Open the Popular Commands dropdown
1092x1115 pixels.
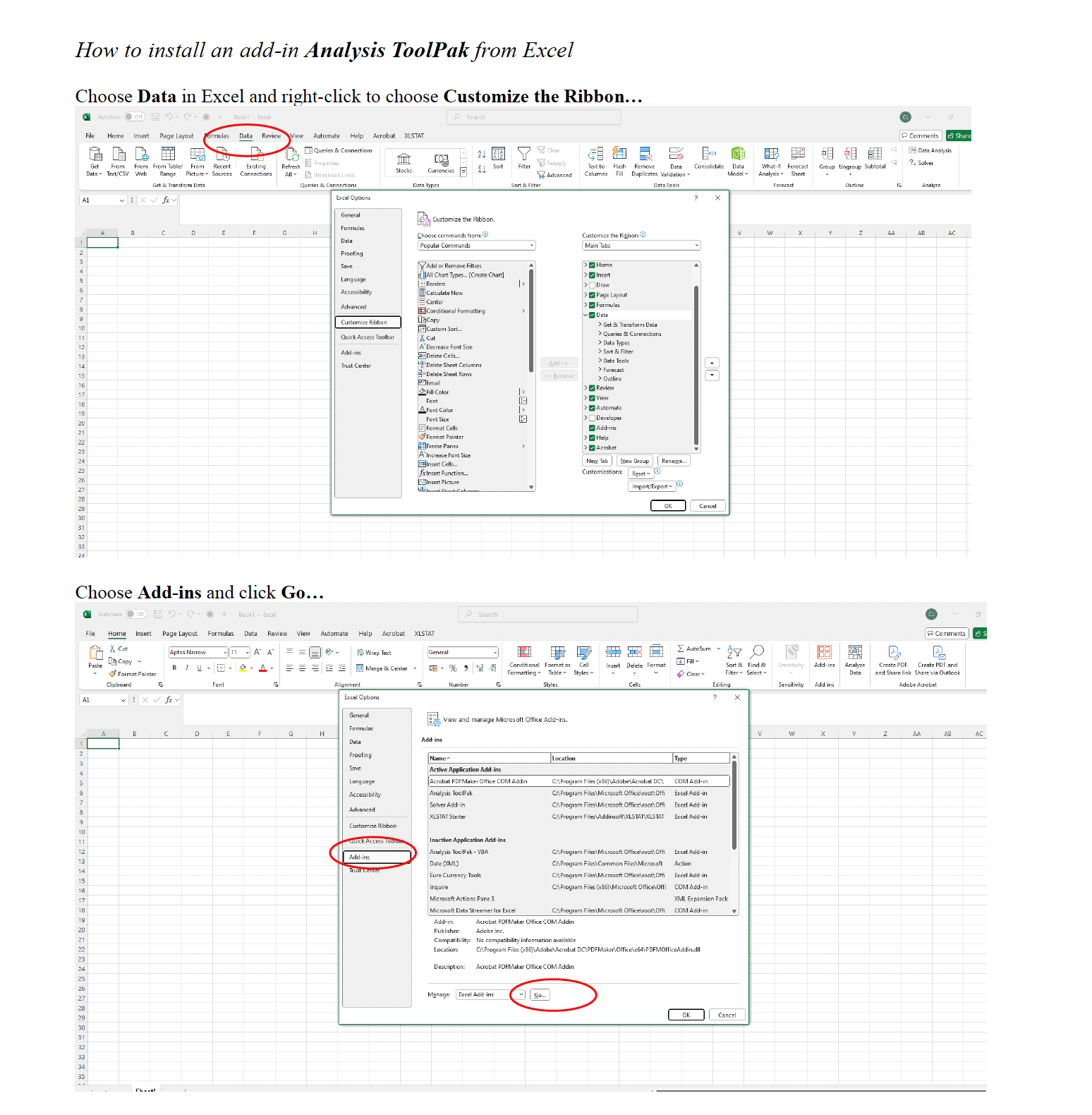tap(477, 246)
